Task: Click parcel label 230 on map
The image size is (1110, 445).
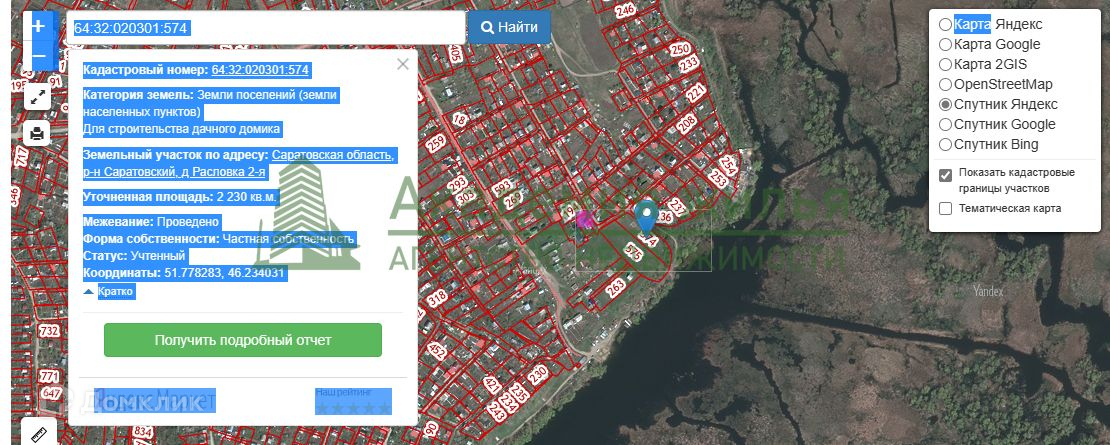Action: [537, 374]
